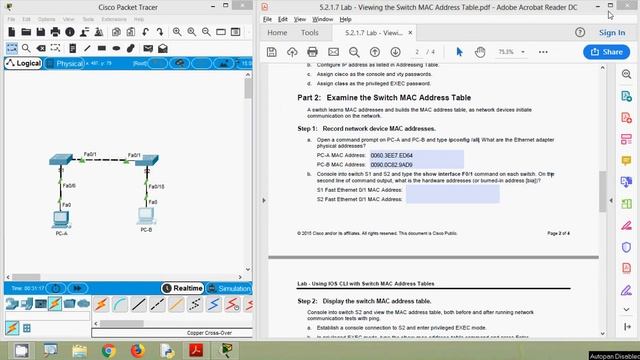
Task: Switch to Logical workspace view
Action: [24, 63]
